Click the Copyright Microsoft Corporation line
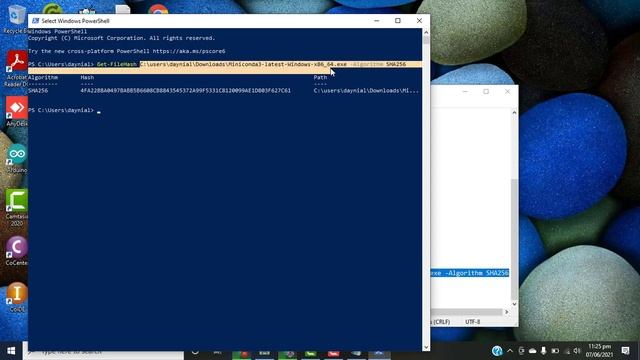The height and width of the screenshot is (360, 640). 122,38
